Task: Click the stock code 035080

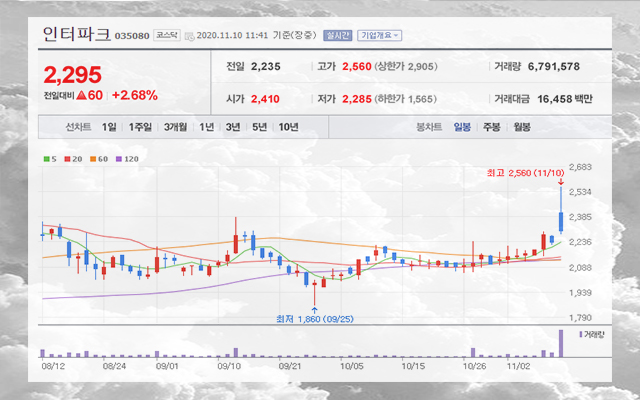Action: [x=132, y=36]
